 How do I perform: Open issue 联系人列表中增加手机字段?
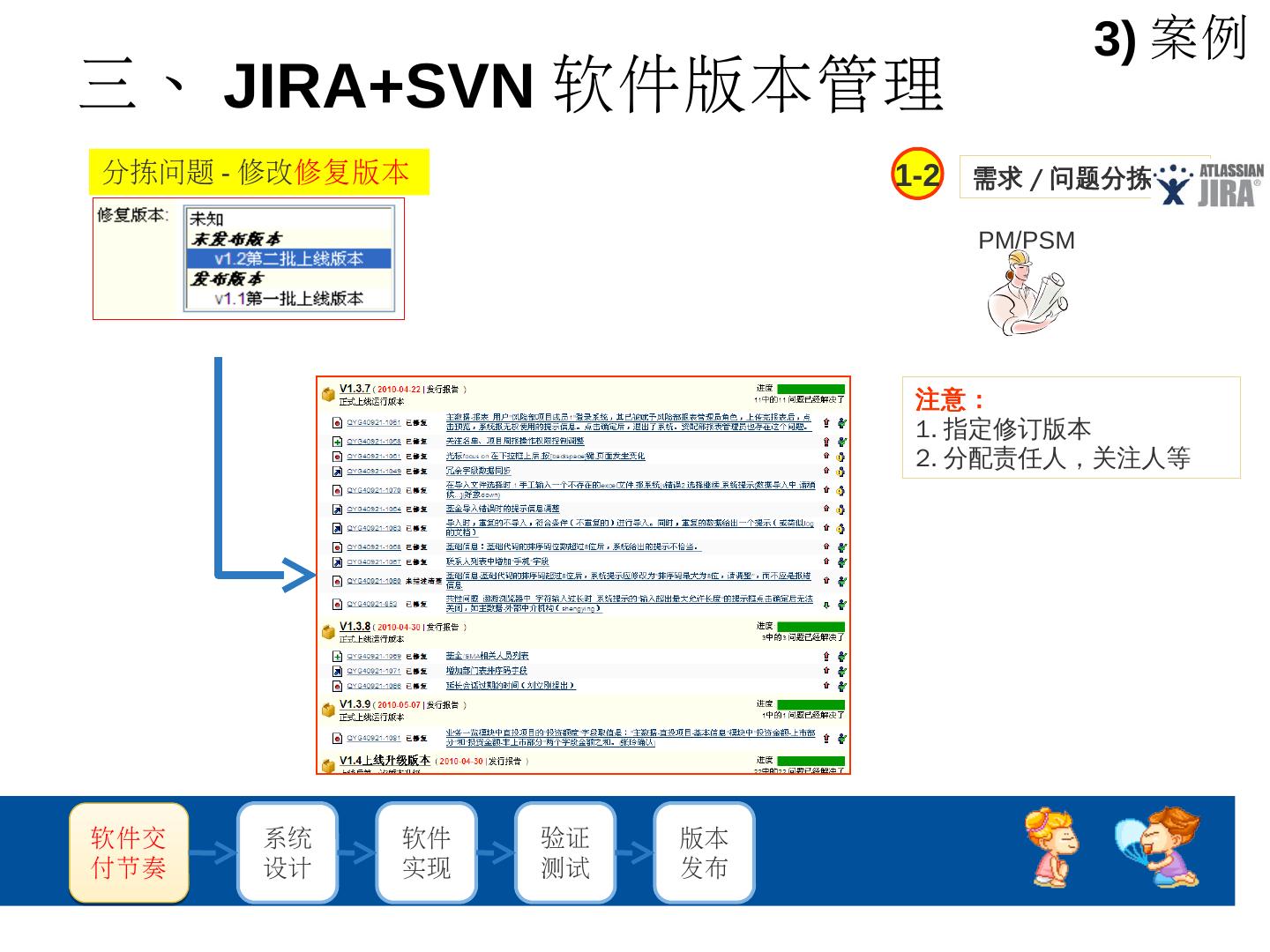[497, 562]
